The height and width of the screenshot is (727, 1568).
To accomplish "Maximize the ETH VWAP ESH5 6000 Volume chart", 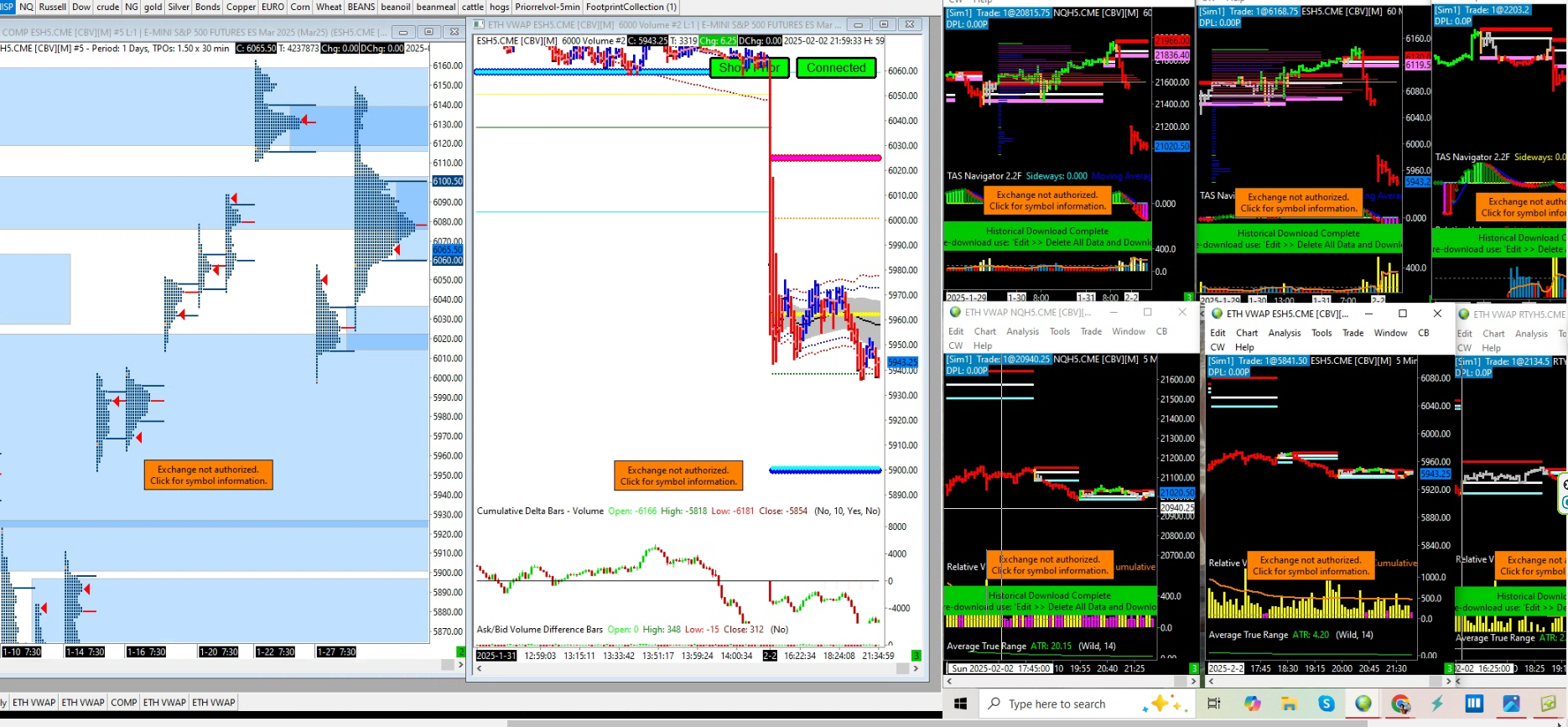I will click(883, 25).
